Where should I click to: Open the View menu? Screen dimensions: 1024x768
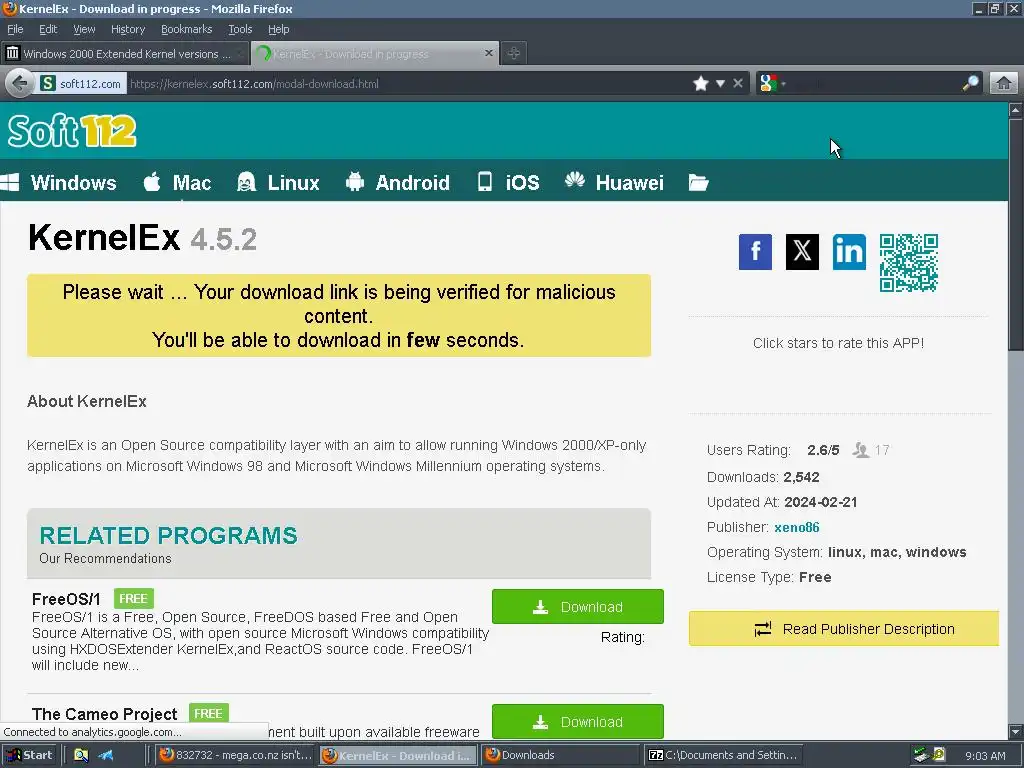[84, 29]
